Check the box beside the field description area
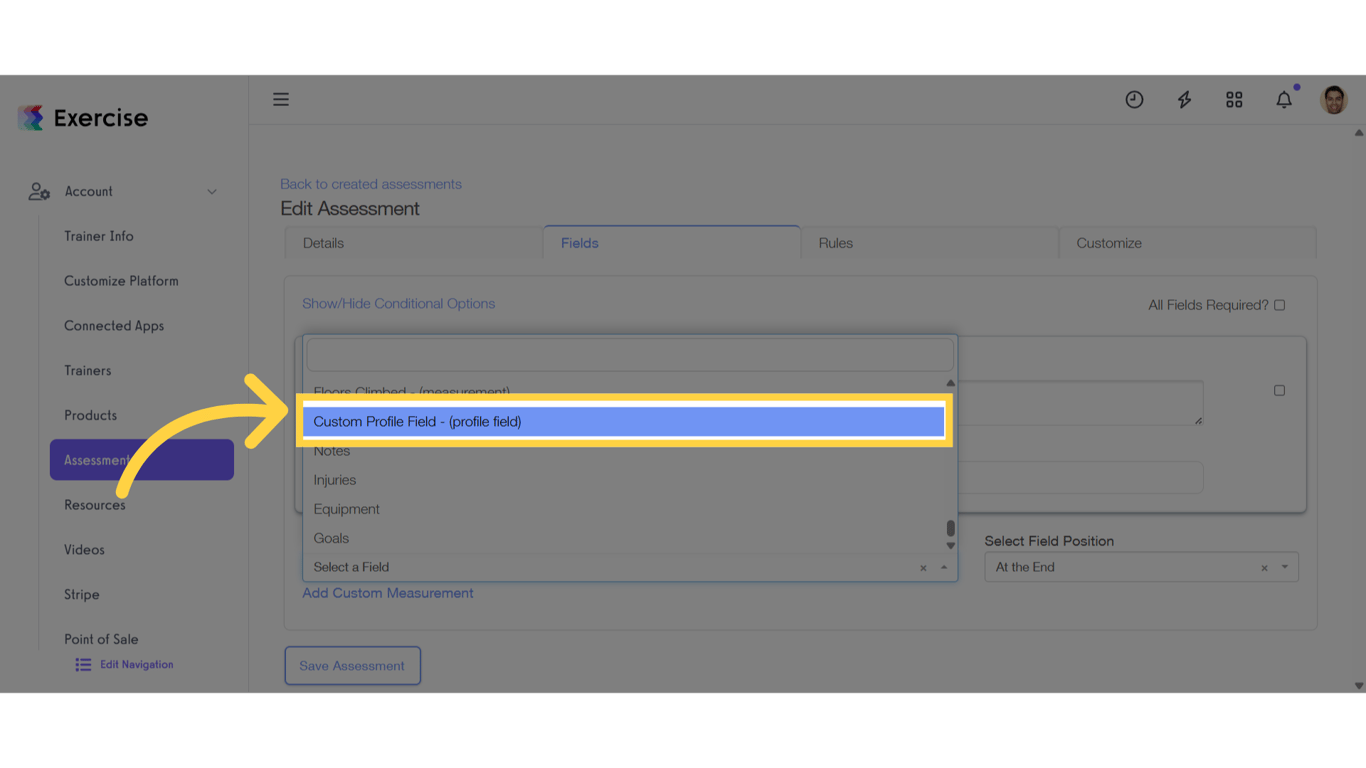 click(1279, 390)
